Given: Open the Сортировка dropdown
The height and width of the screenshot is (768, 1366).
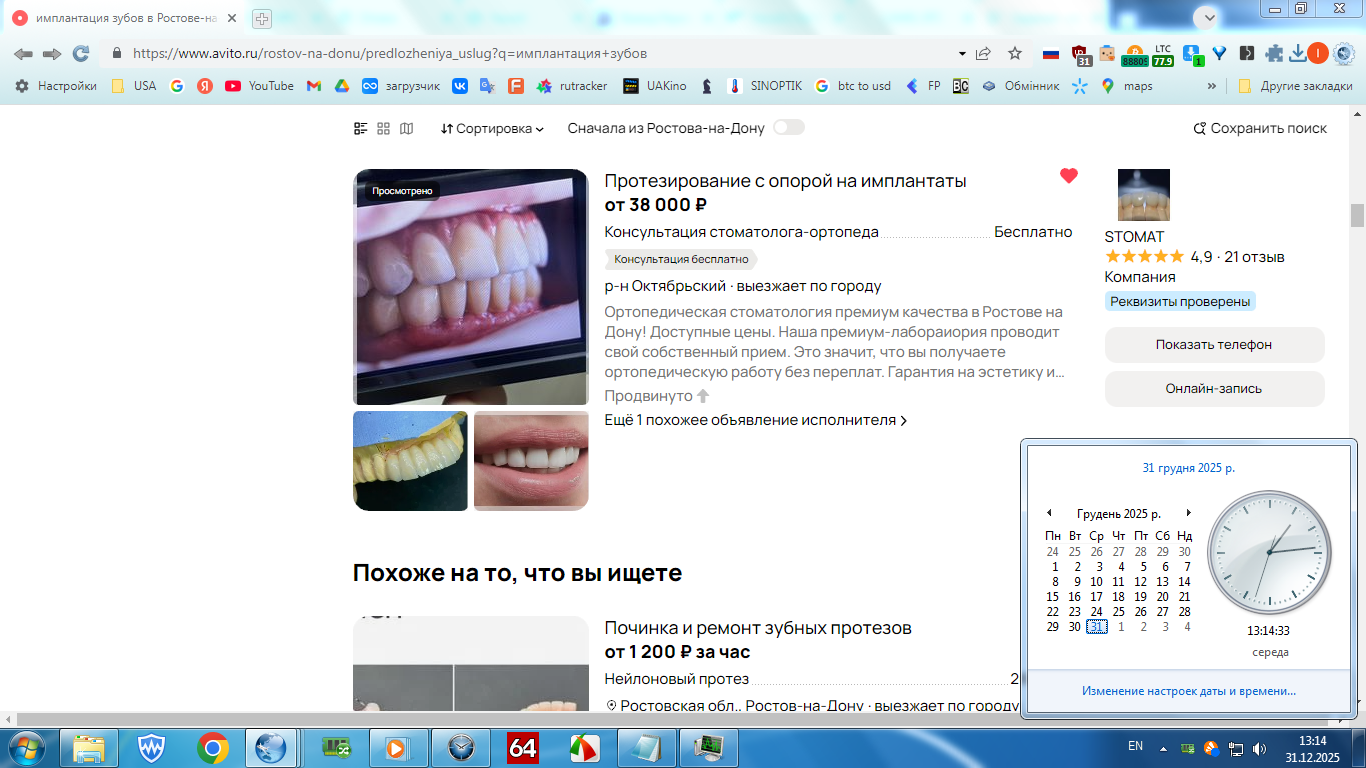Looking at the screenshot, I should pyautogui.click(x=492, y=128).
